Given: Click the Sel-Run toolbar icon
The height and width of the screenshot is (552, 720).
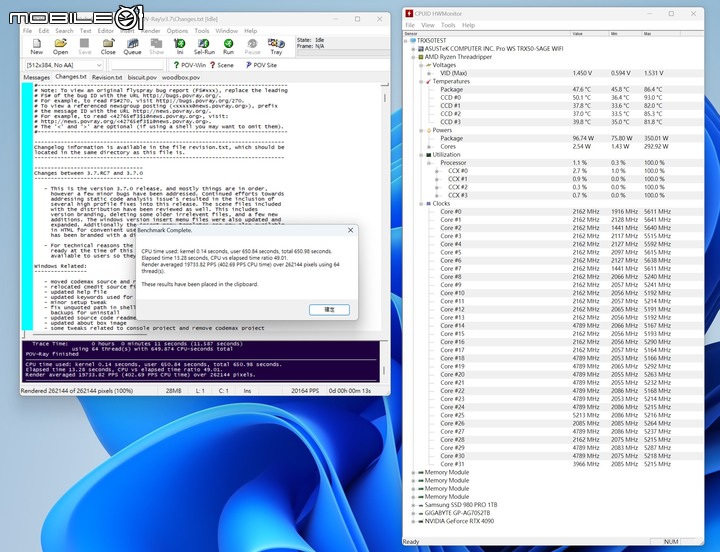Looking at the screenshot, I should pyautogui.click(x=204, y=44).
